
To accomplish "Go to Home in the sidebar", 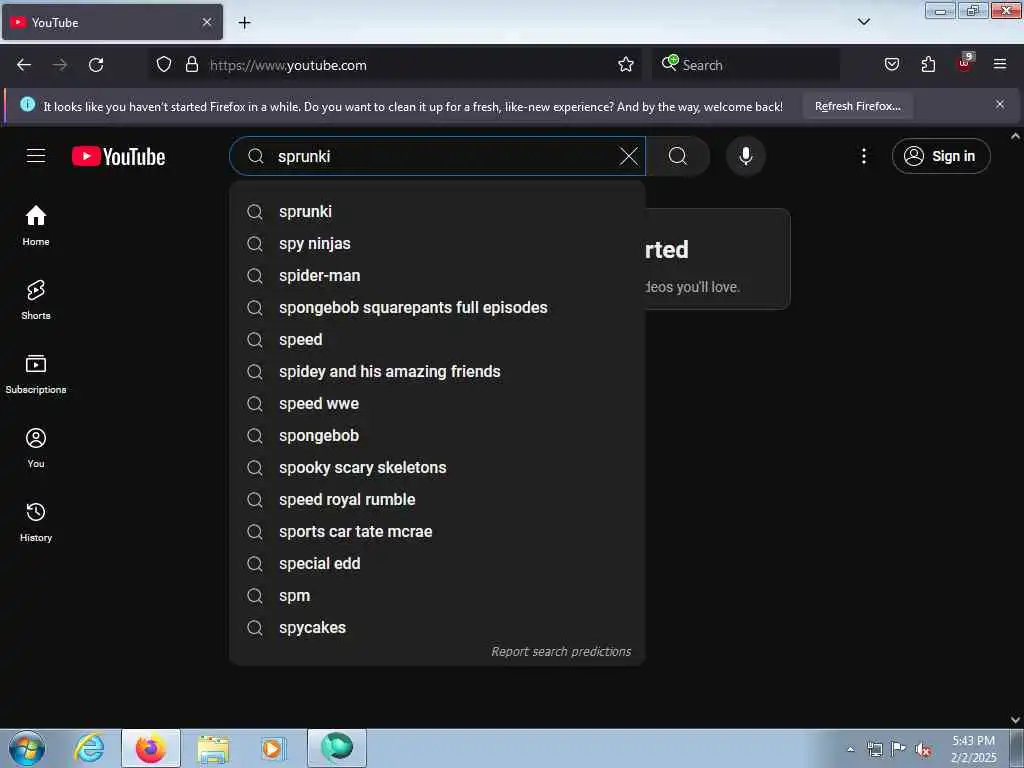I will point(36,226).
